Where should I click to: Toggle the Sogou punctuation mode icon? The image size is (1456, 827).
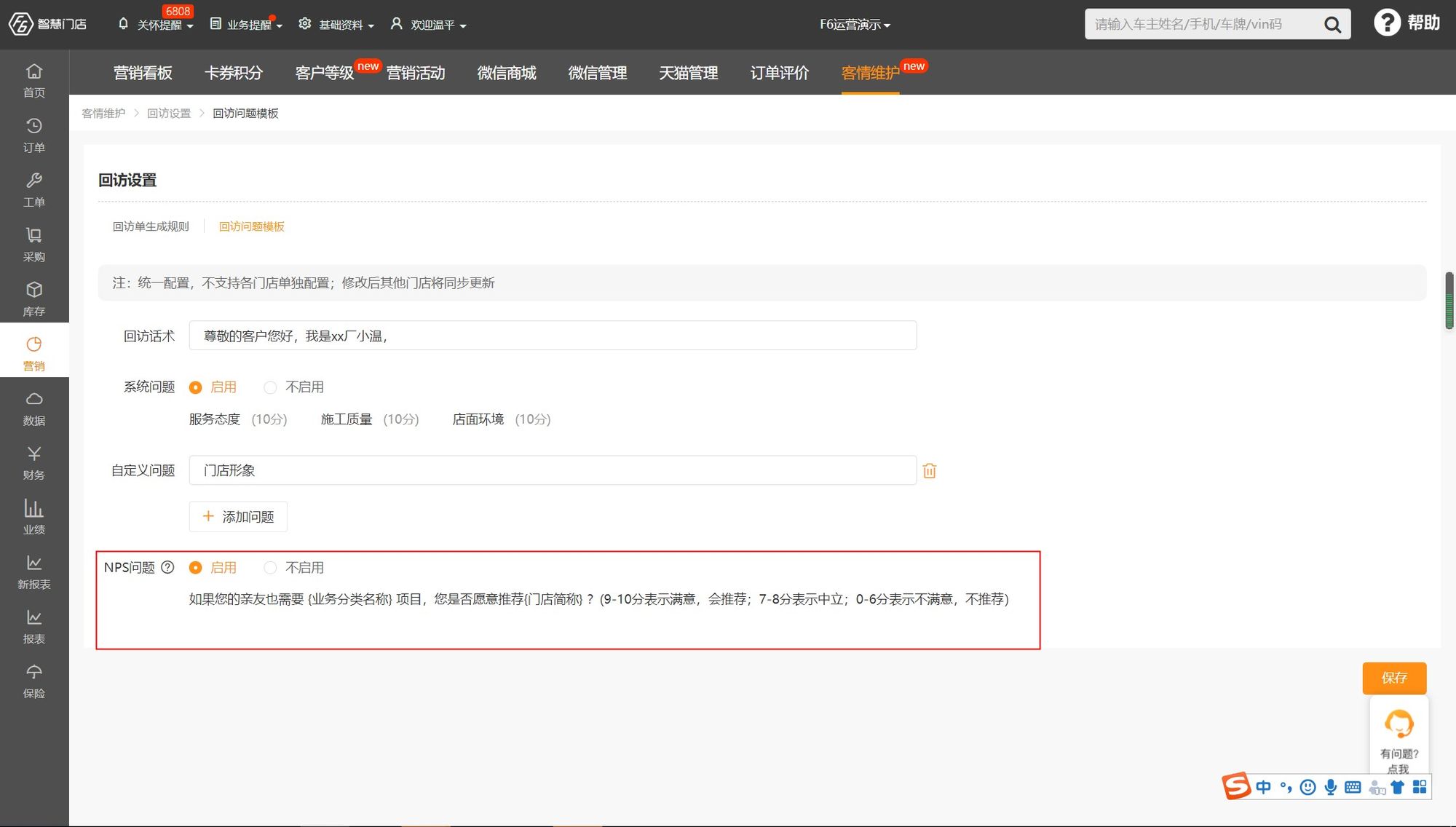point(1286,787)
